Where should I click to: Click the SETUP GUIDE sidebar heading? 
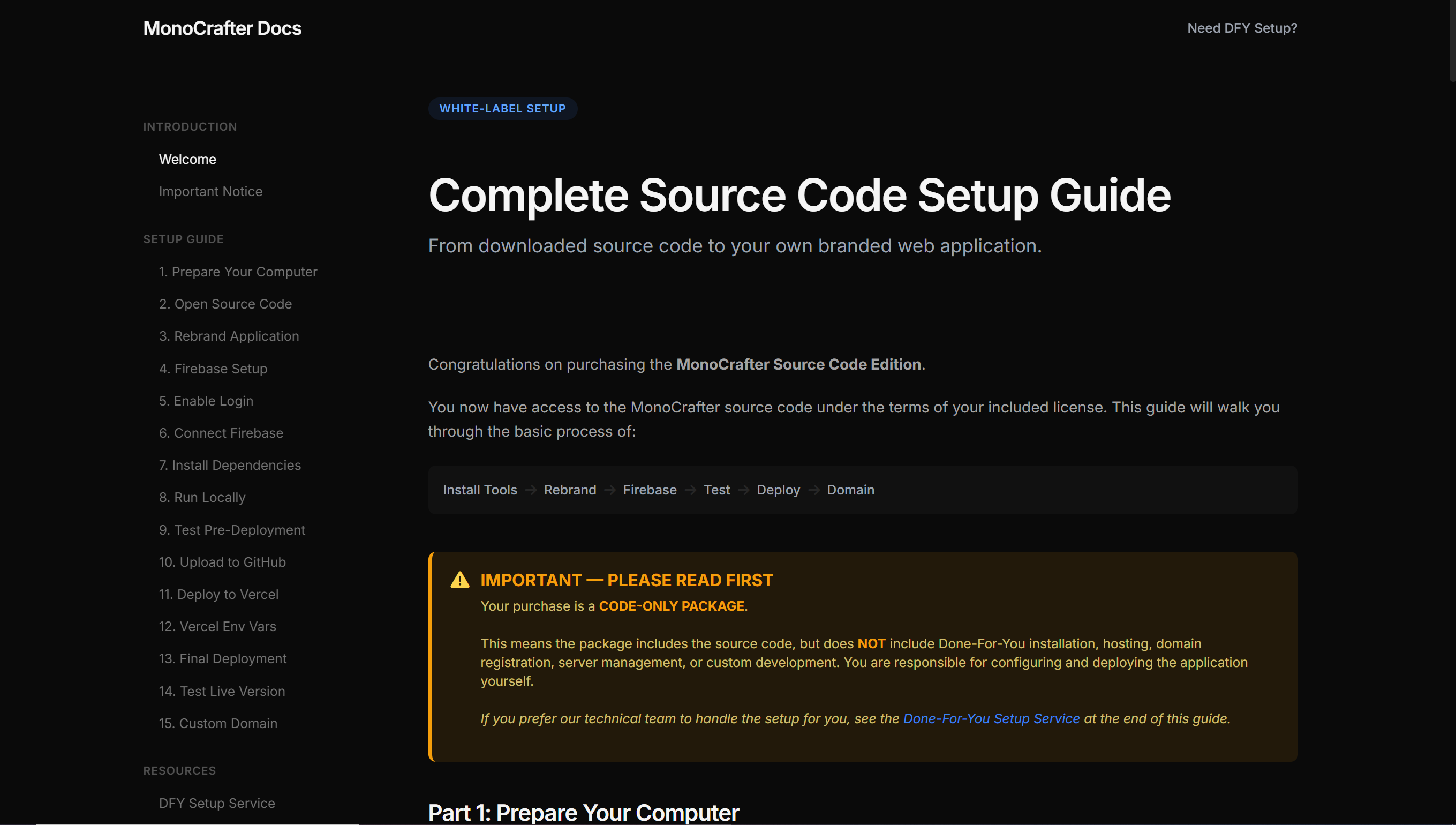pyautogui.click(x=183, y=239)
